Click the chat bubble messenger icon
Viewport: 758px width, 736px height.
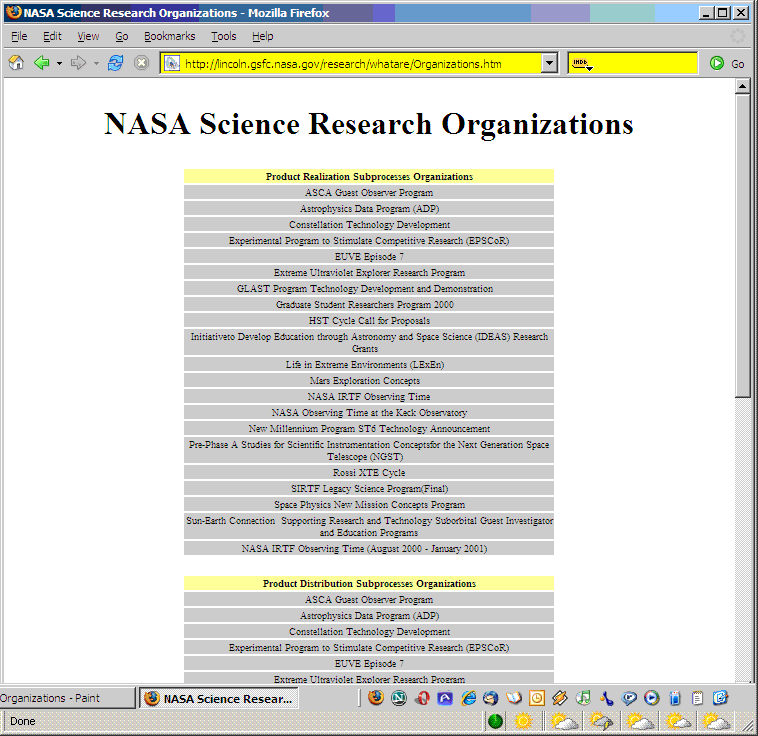click(x=629, y=698)
